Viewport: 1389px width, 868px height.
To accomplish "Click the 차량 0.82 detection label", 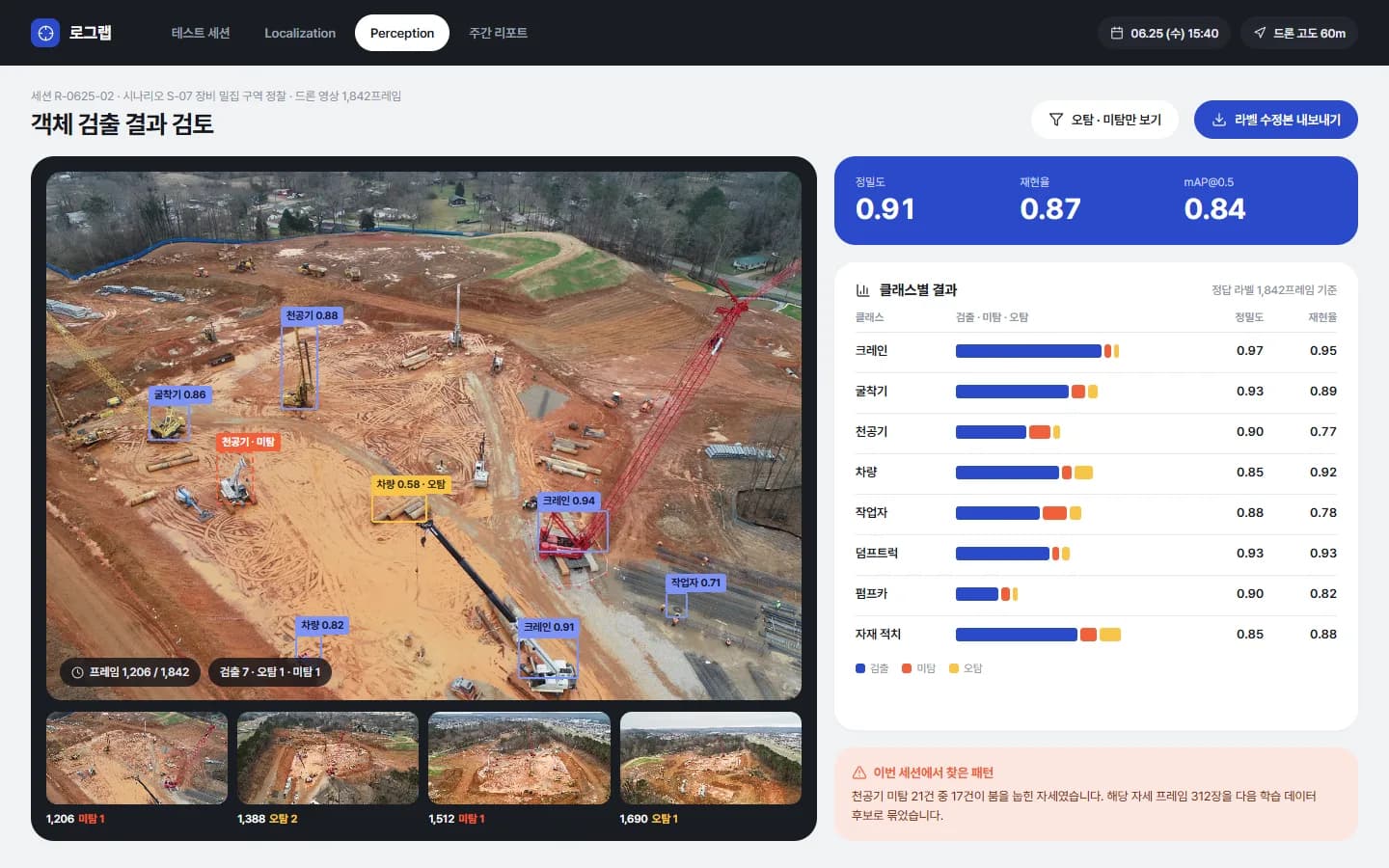I will 322,625.
